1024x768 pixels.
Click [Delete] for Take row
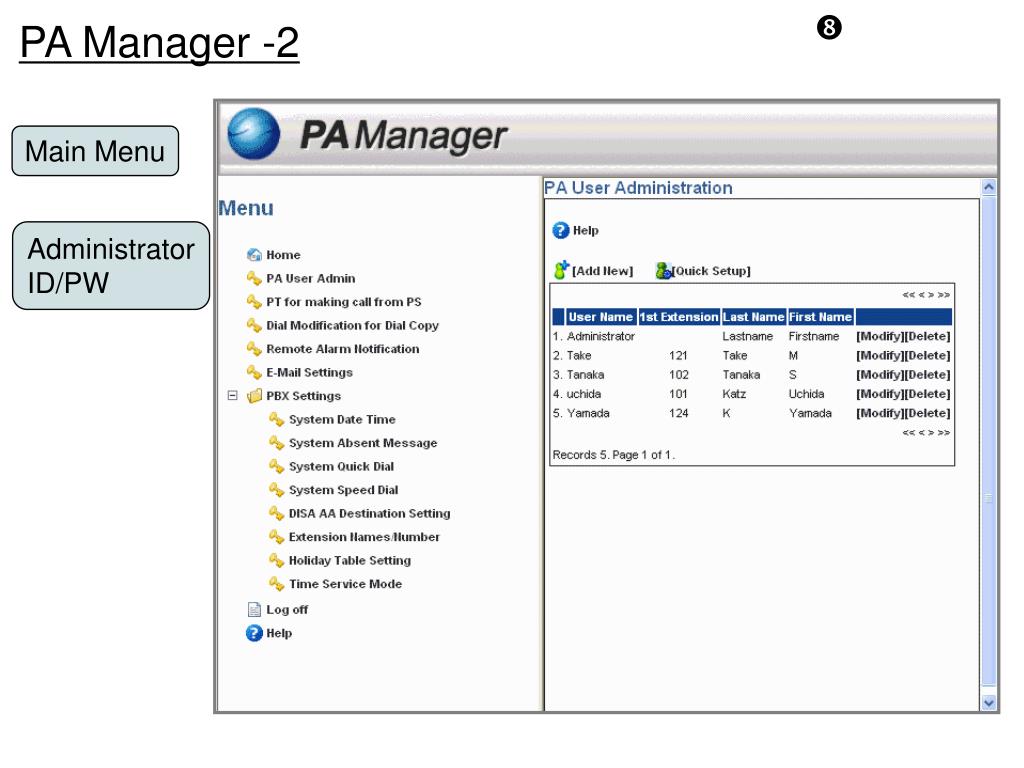[927, 355]
